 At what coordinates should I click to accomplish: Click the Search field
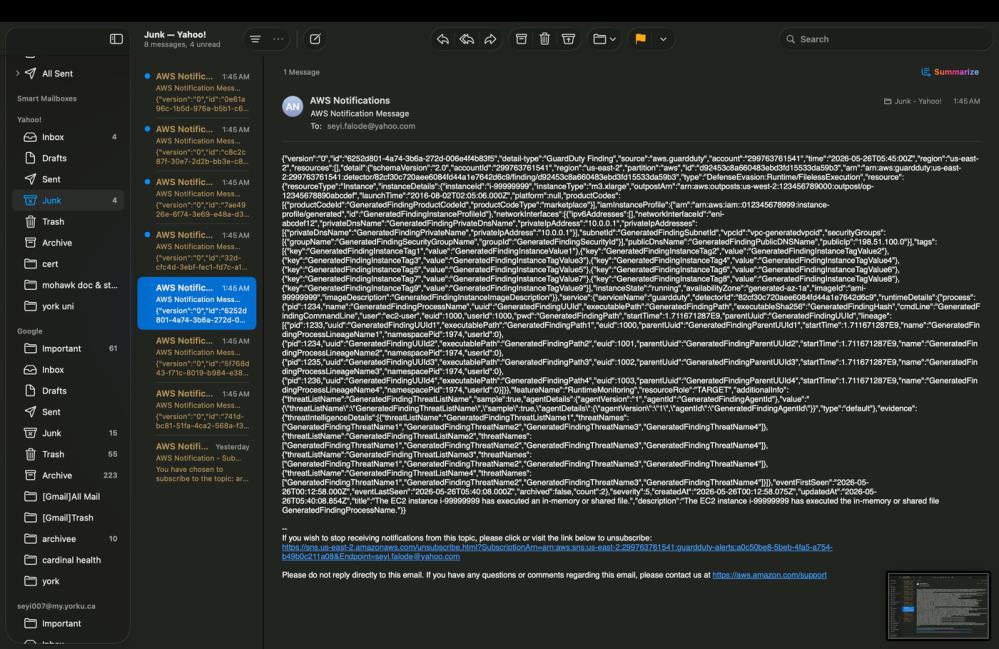click(x=886, y=39)
